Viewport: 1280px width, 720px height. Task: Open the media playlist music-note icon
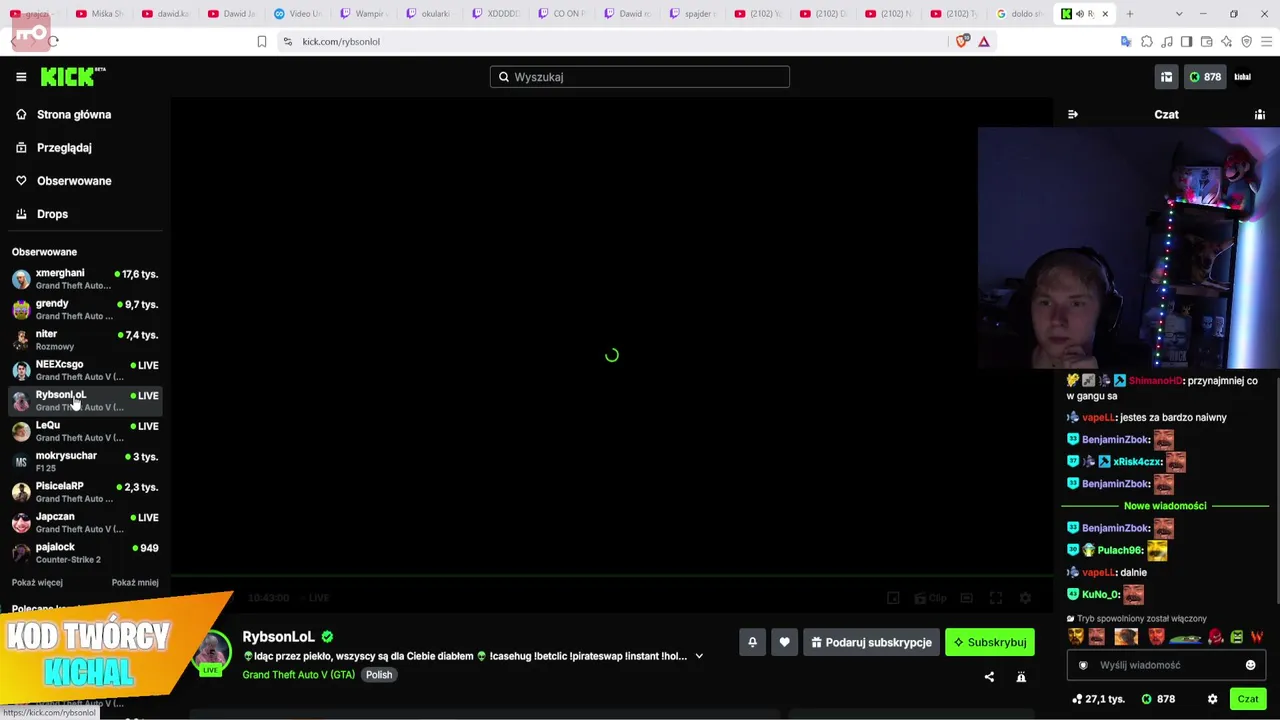1166,41
